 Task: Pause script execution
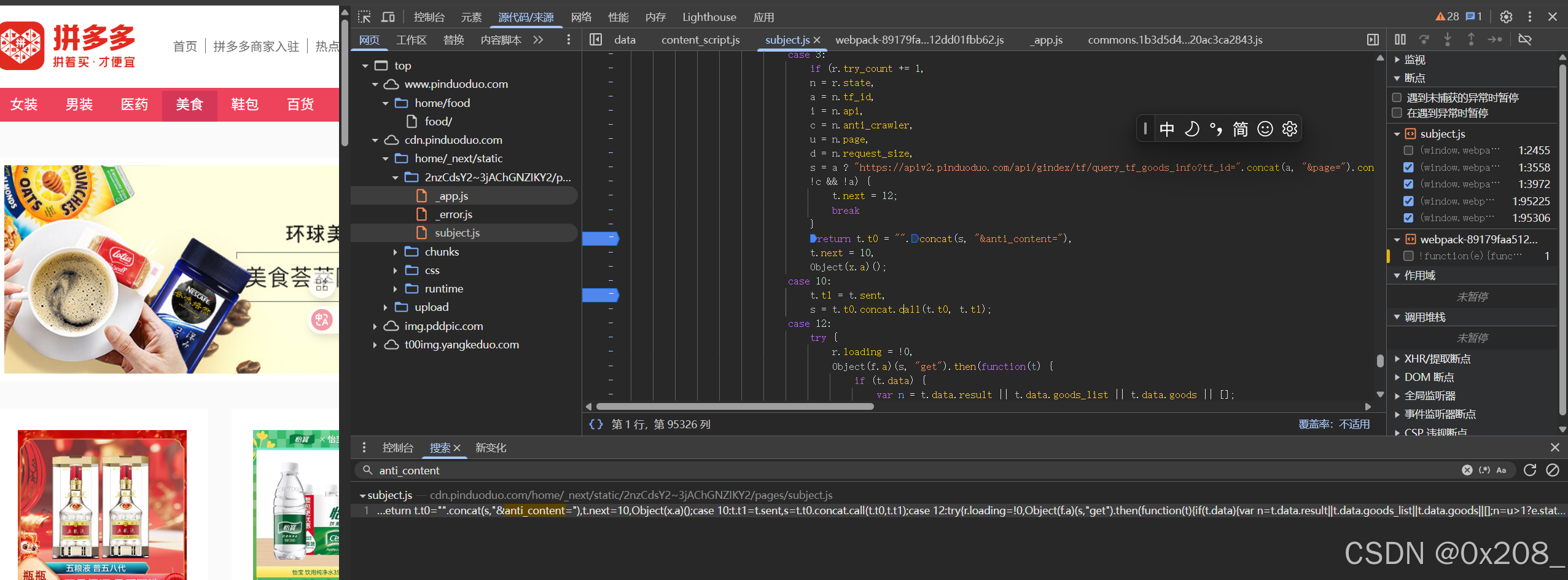tap(1400, 39)
